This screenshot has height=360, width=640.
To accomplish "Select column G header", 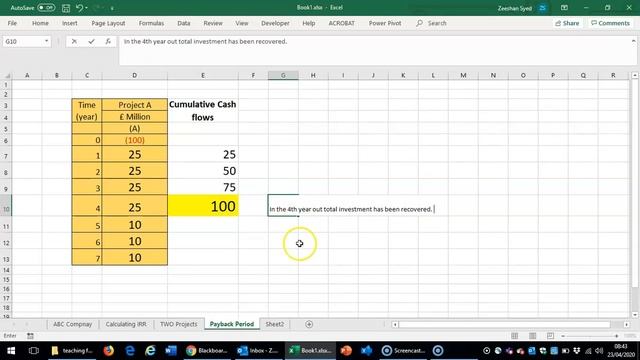I will [283, 76].
